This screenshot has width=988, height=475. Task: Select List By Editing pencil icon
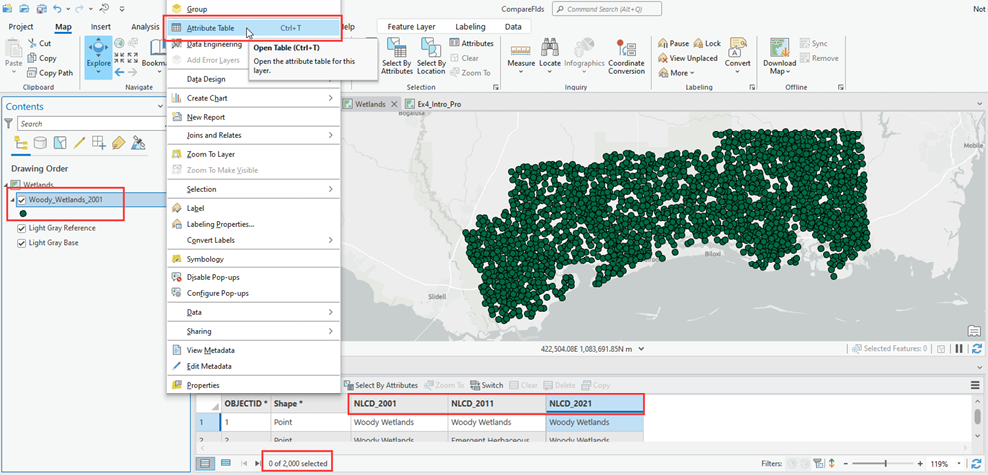point(79,143)
